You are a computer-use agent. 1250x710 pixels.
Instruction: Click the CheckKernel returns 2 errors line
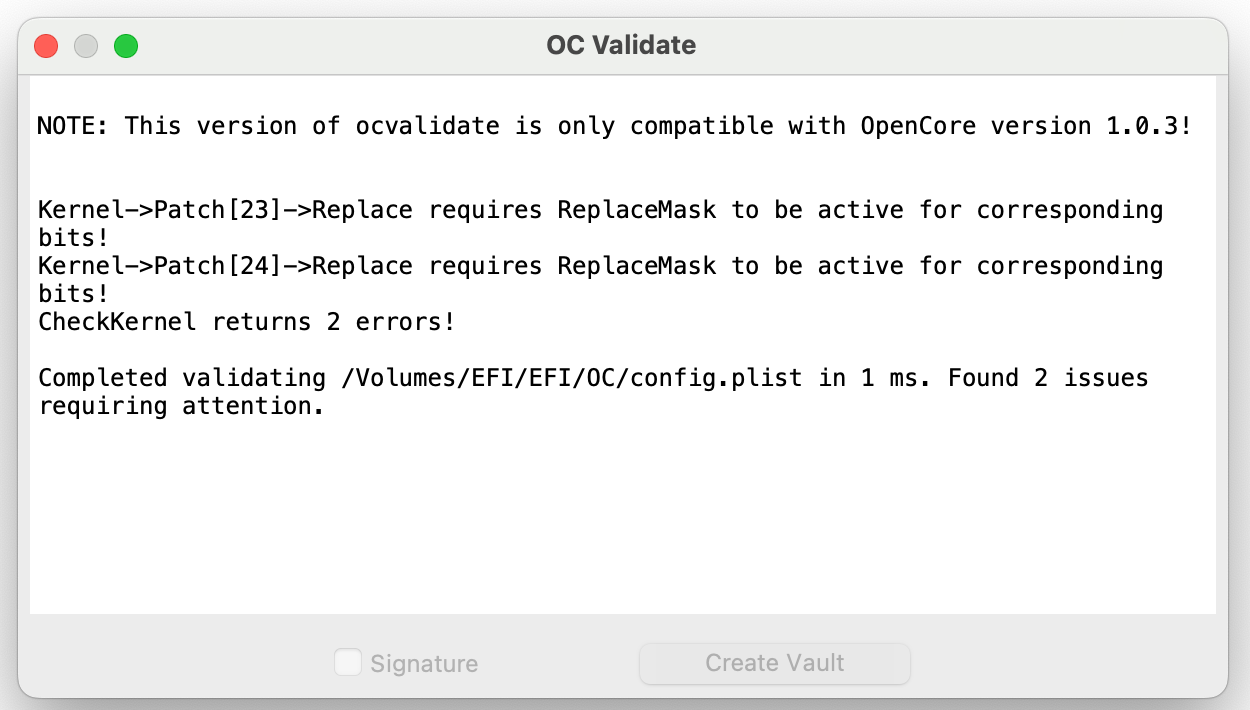click(246, 322)
